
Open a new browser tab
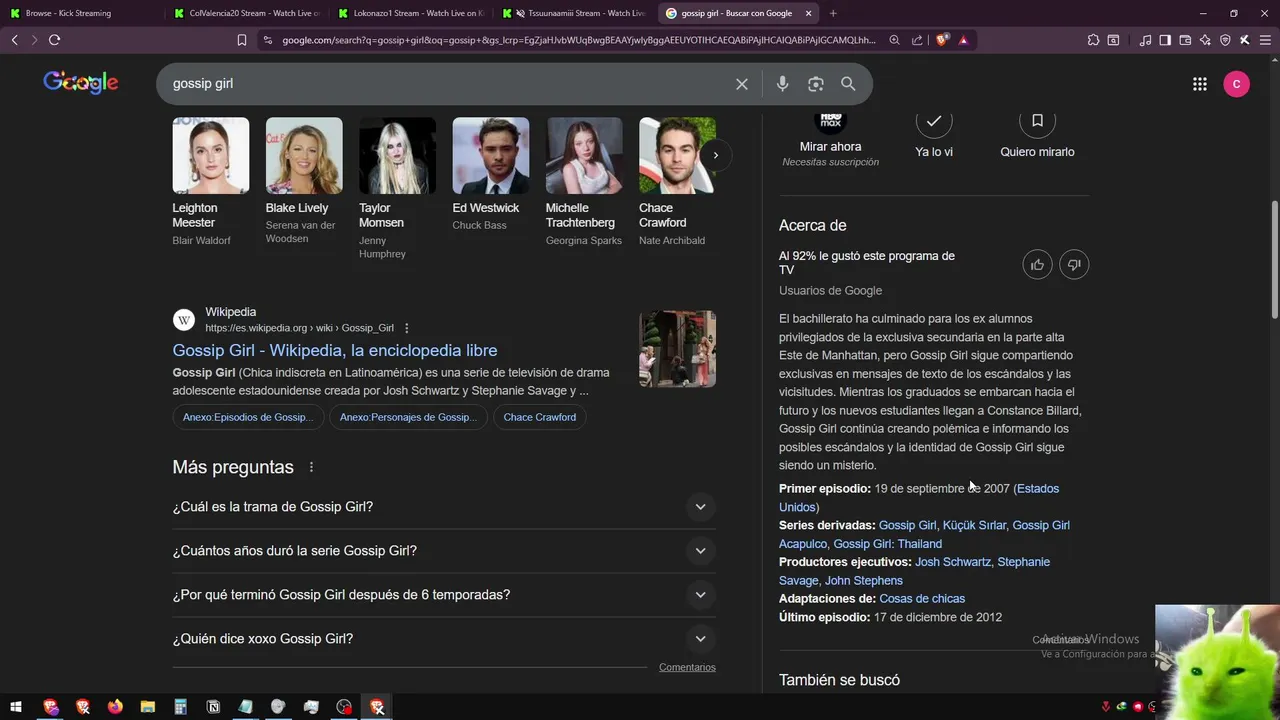pyautogui.click(x=833, y=13)
